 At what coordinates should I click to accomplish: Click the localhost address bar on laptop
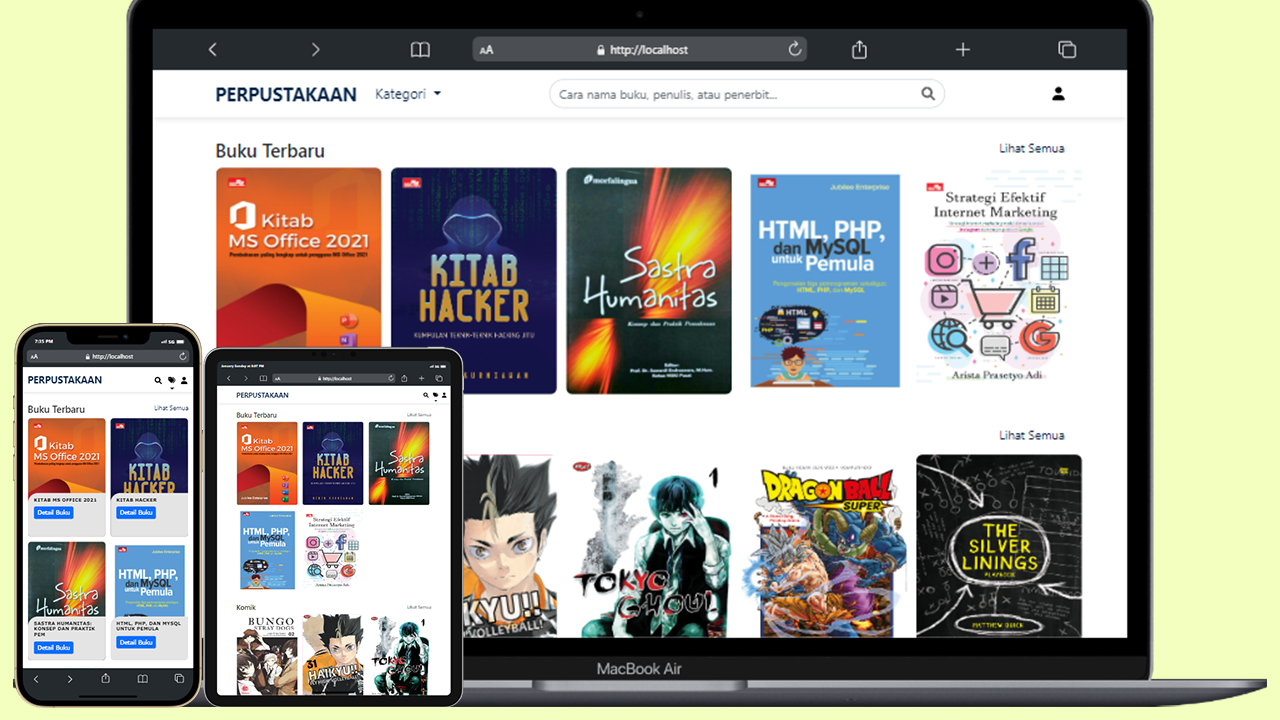pos(640,49)
